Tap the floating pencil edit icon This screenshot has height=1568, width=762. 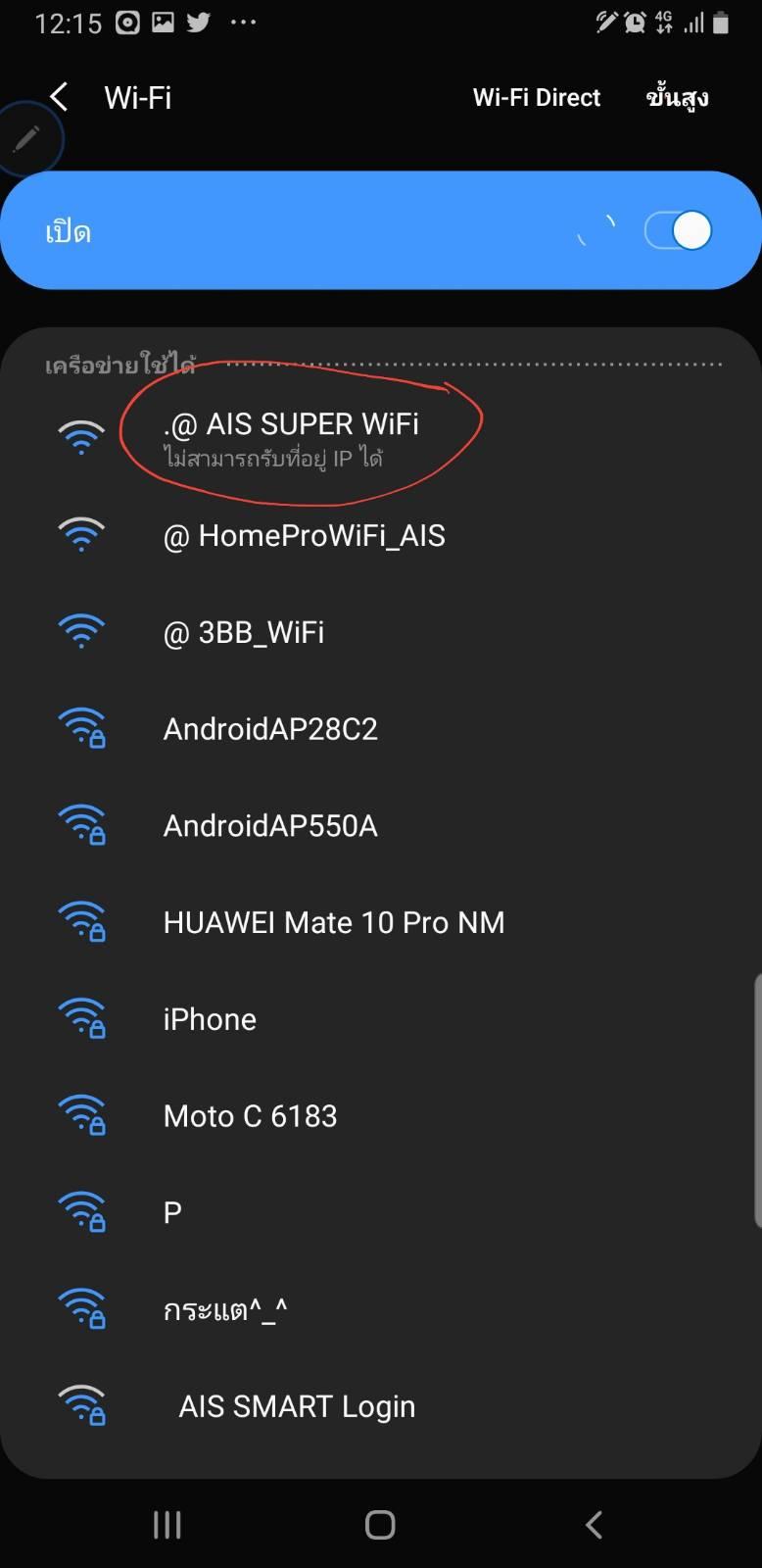[27, 138]
